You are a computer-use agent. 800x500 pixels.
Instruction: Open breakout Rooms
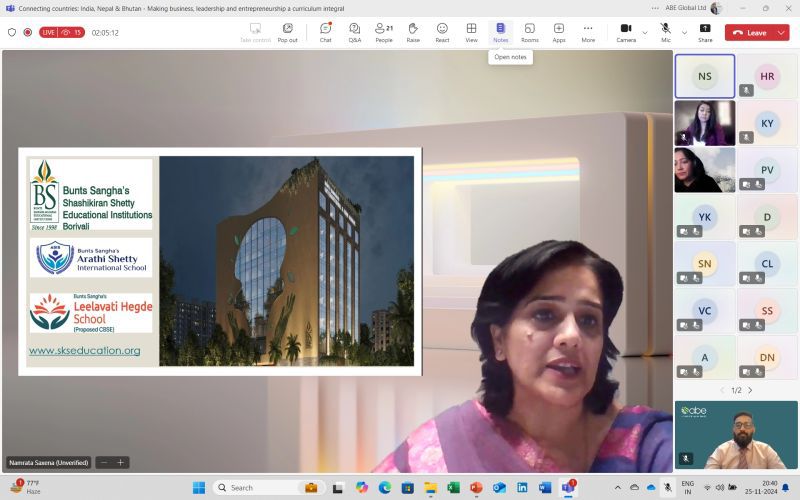pos(530,32)
